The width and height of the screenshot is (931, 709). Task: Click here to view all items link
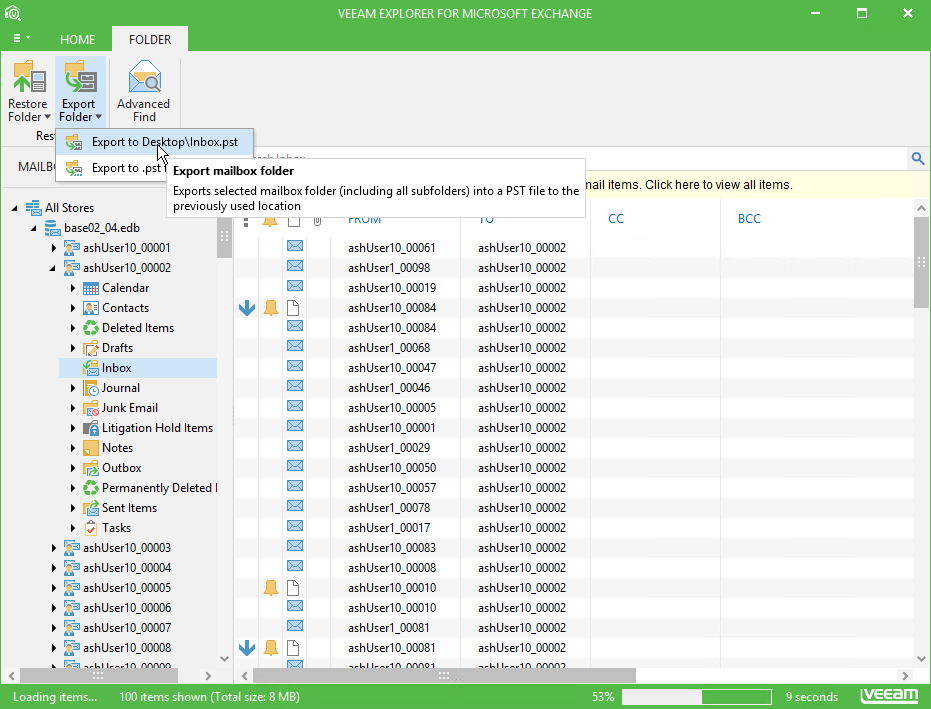(718, 185)
